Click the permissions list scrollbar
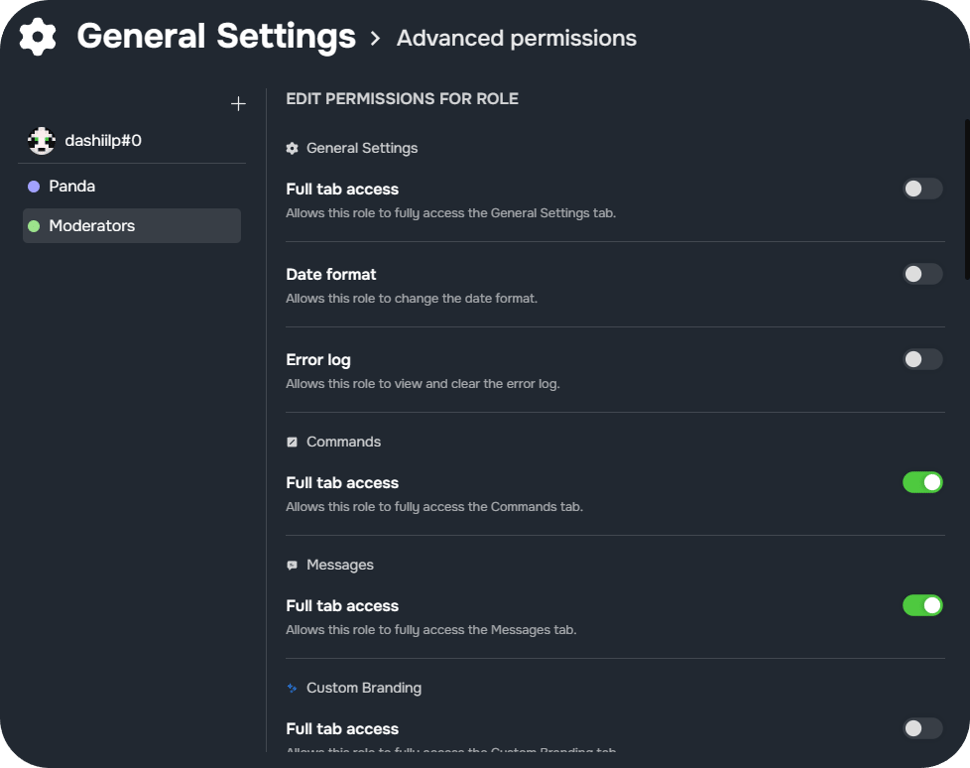 (967, 199)
